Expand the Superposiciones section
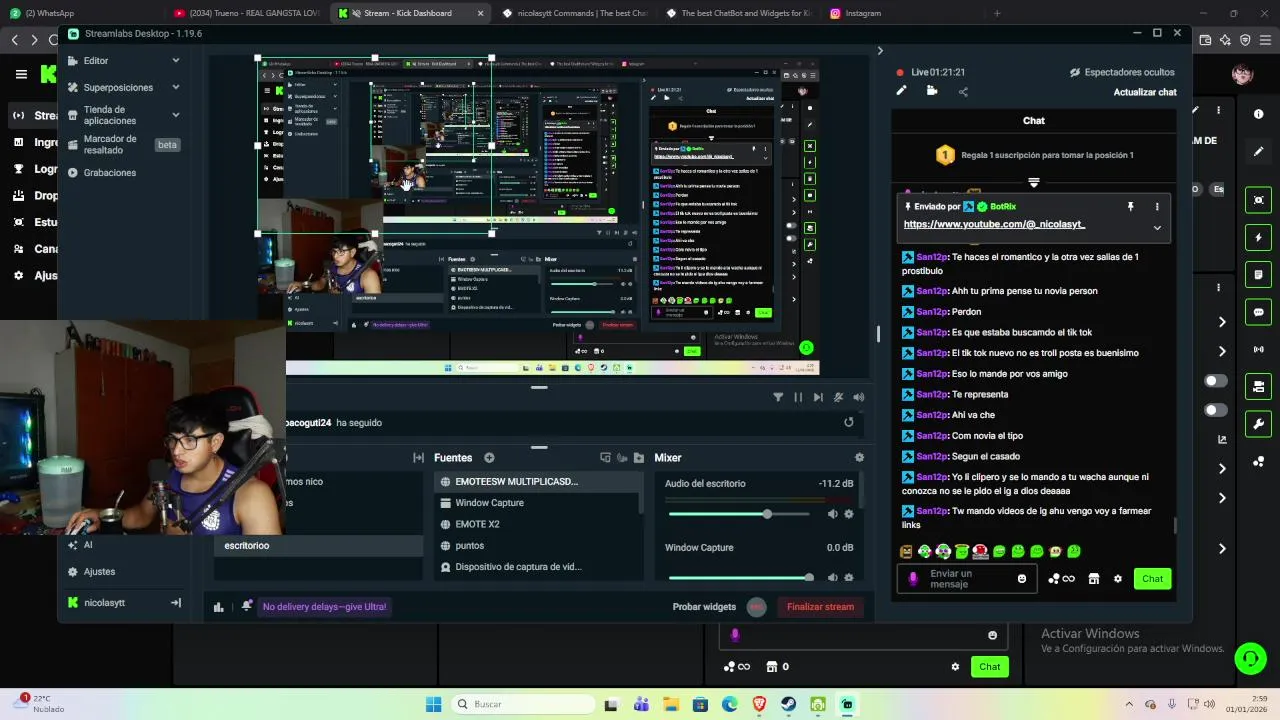 point(175,87)
